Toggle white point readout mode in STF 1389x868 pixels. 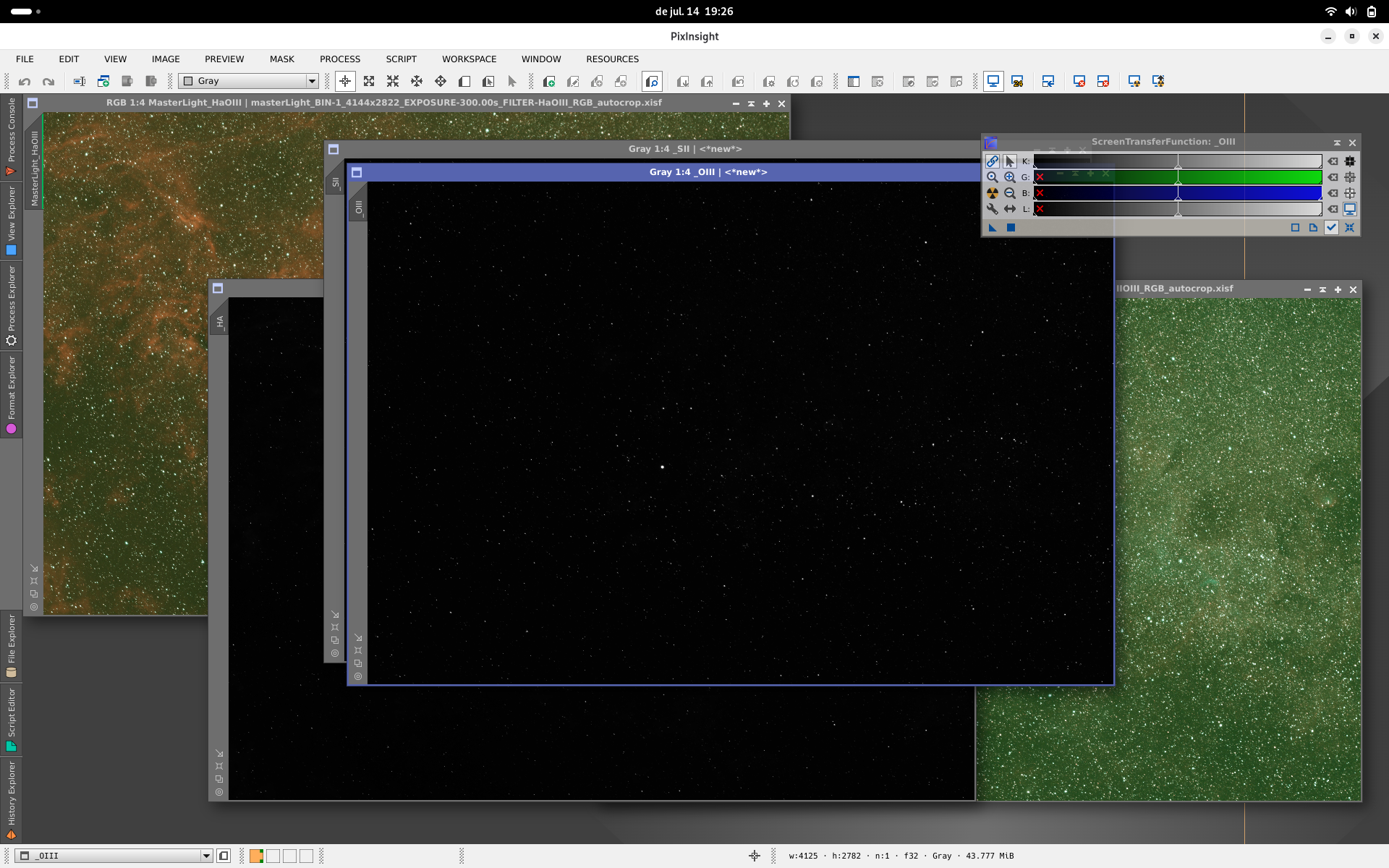pyautogui.click(x=1350, y=193)
